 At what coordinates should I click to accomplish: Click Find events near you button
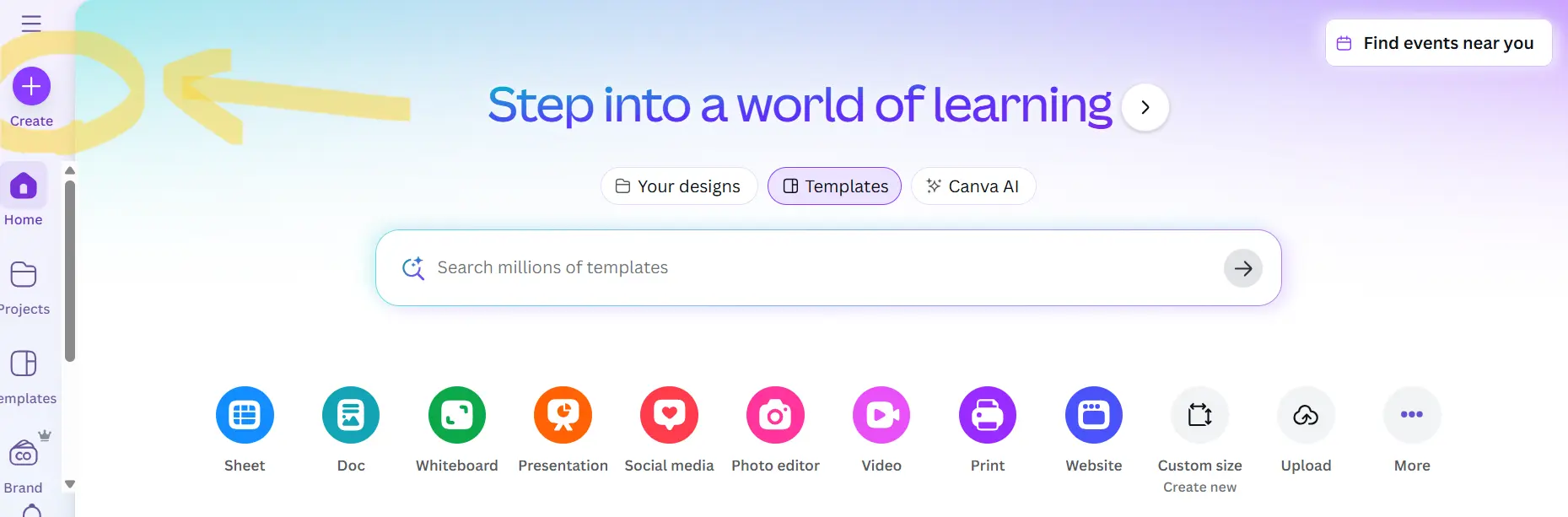[x=1438, y=43]
